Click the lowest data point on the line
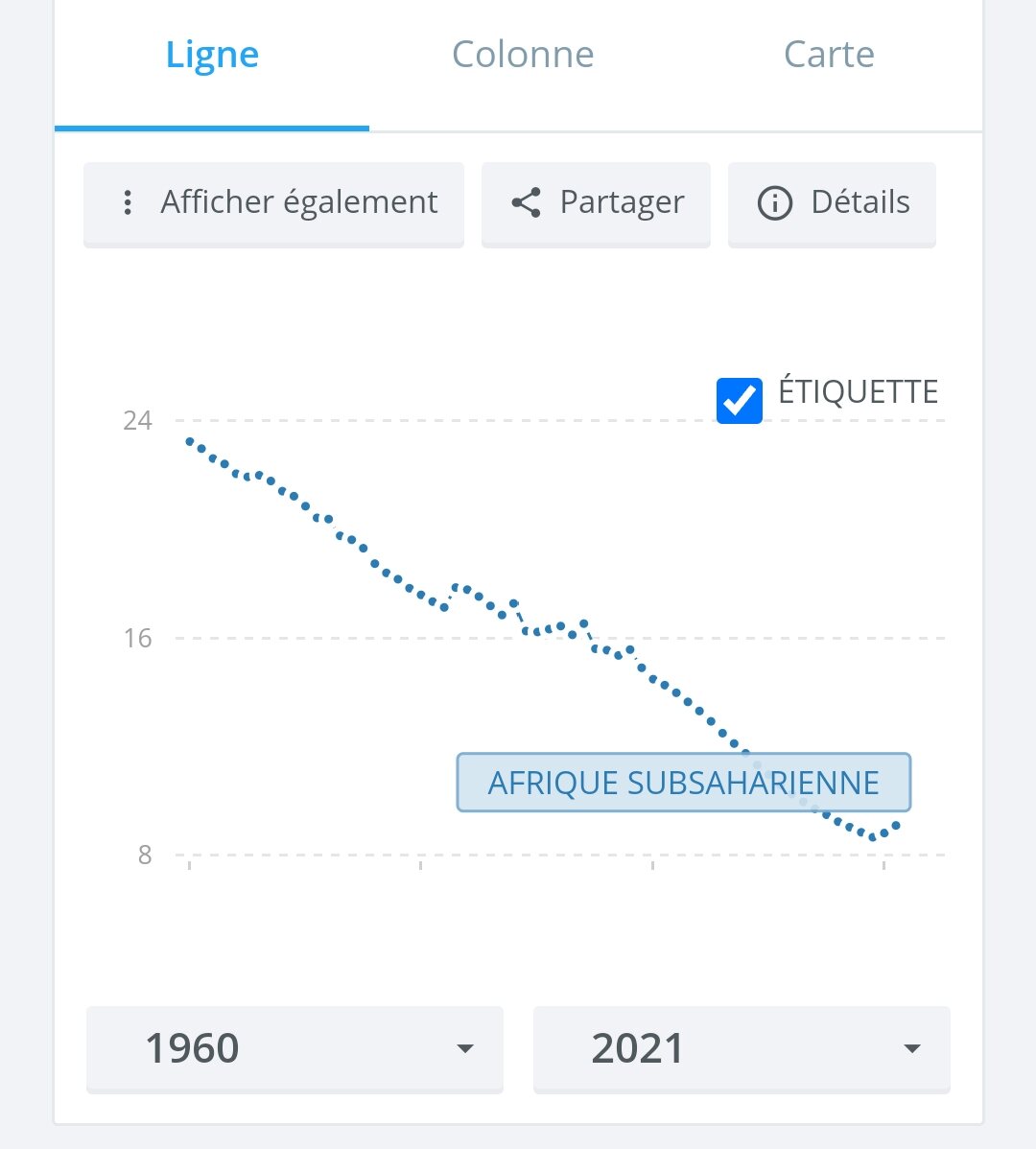This screenshot has height=1149, width=1036. pos(873,836)
